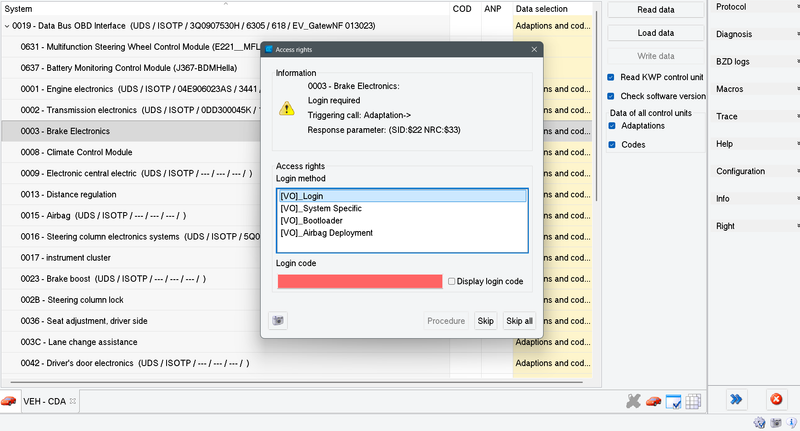Click the grid table icon in the bottom toolbar

pyautogui.click(x=693, y=401)
